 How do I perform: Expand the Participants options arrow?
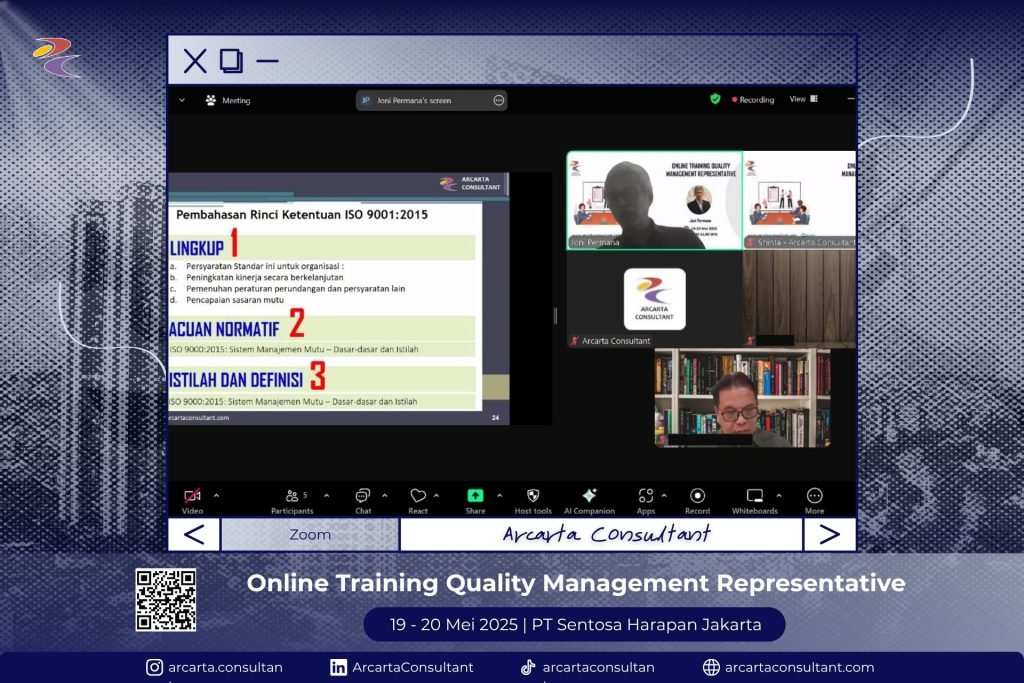(x=329, y=495)
